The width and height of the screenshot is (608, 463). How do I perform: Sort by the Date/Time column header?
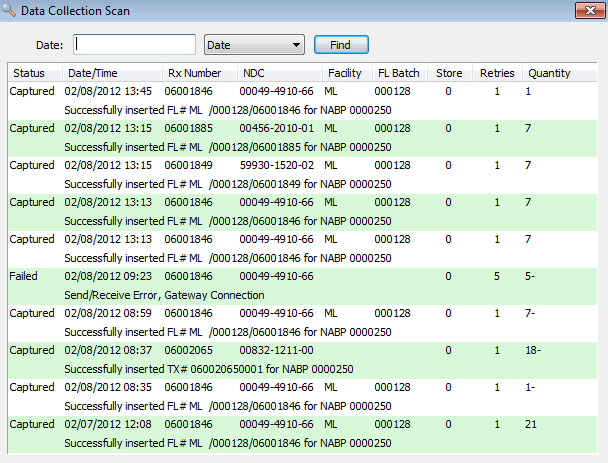pyautogui.click(x=92, y=73)
